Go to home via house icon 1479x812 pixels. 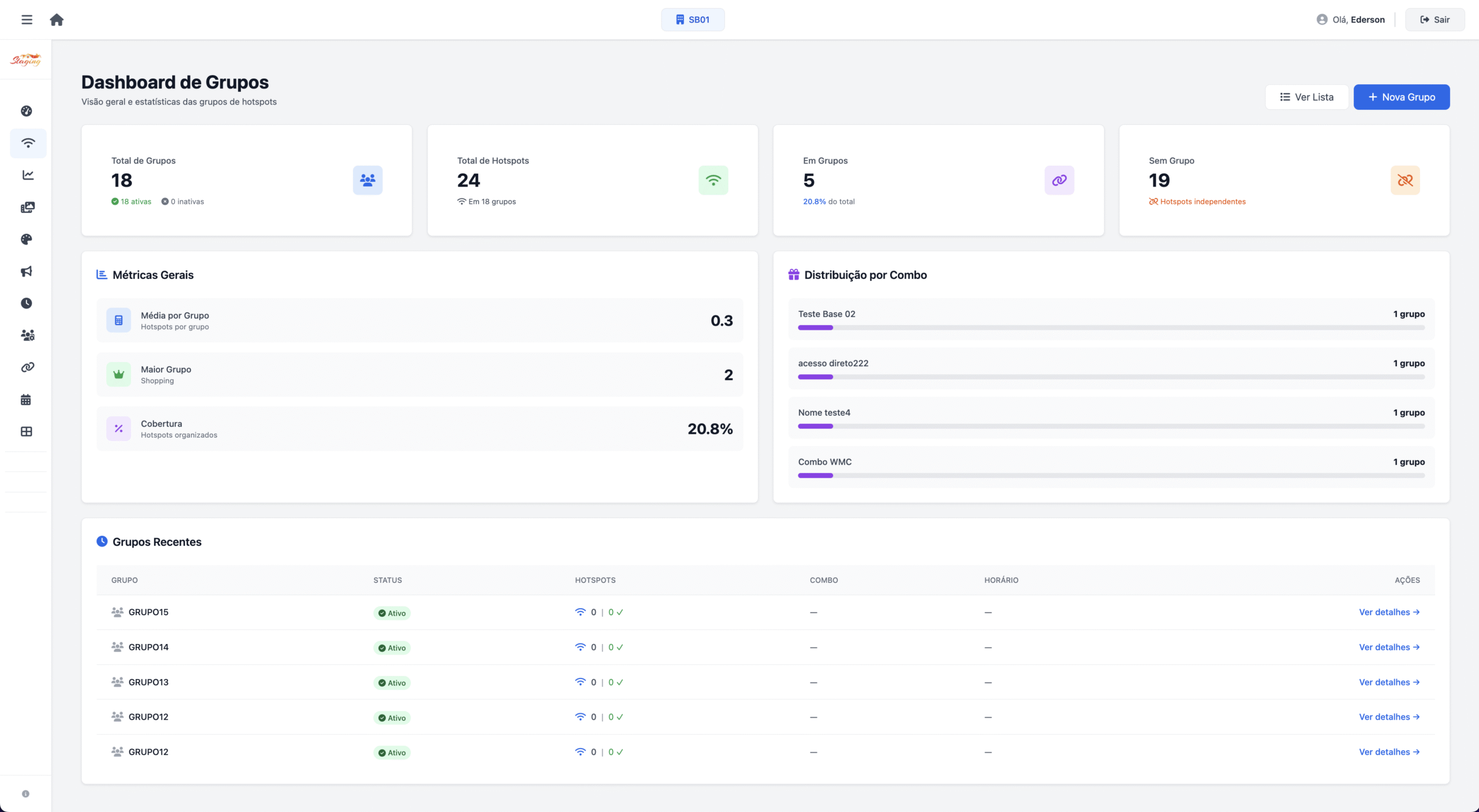click(57, 20)
